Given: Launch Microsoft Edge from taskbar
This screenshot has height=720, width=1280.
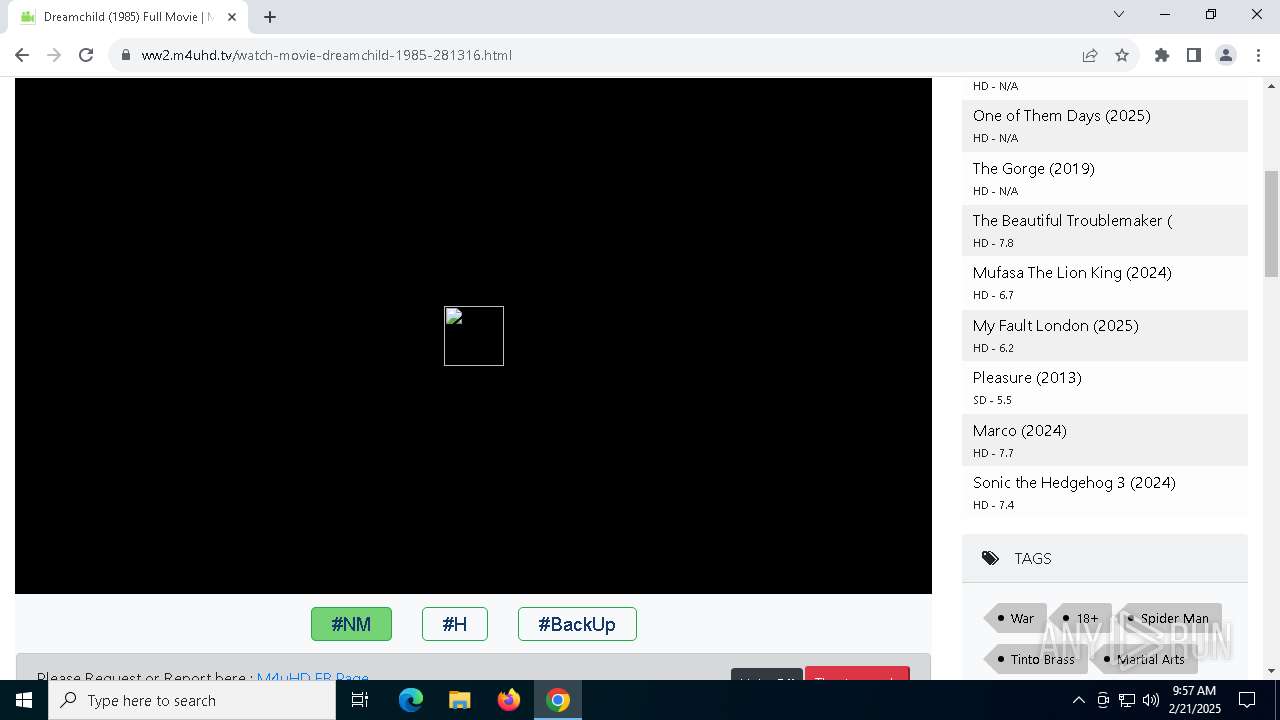Looking at the screenshot, I should (411, 700).
